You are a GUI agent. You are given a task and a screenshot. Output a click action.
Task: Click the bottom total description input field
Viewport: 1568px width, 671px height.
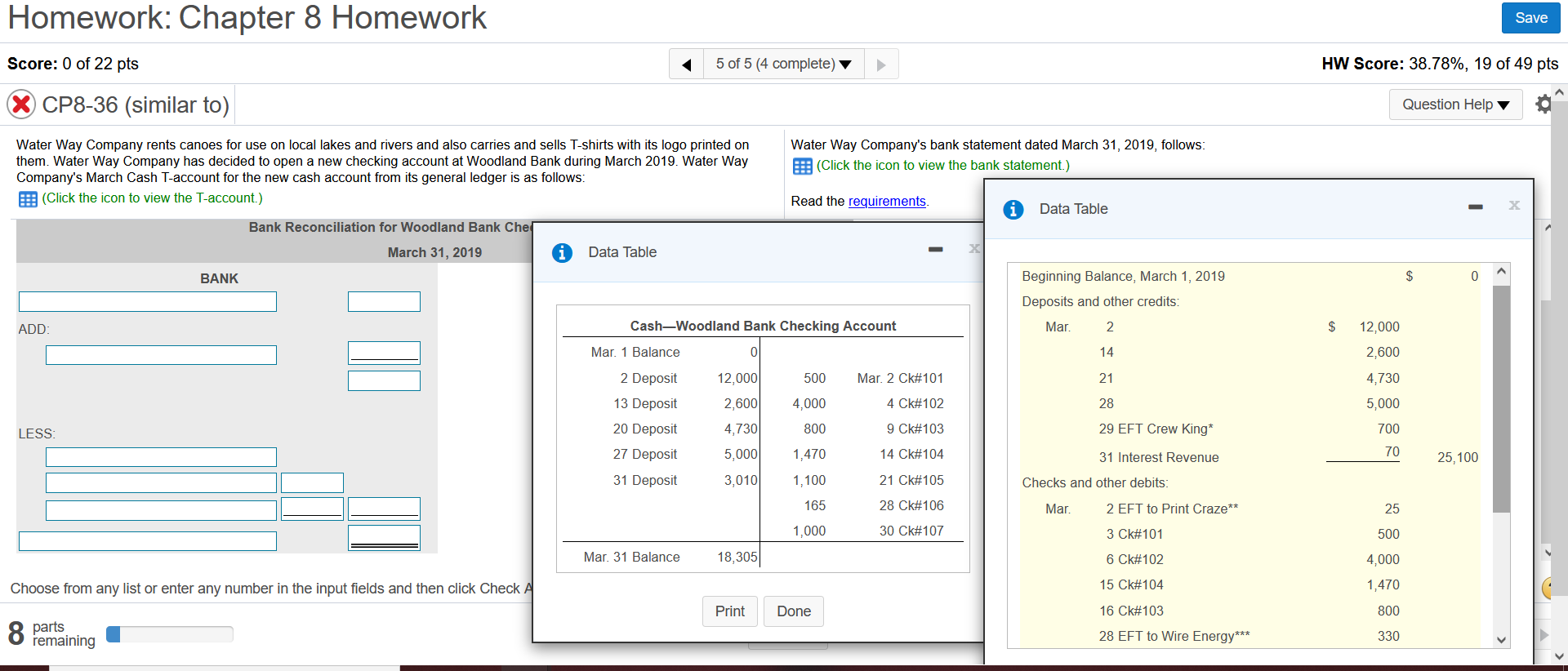pyautogui.click(x=148, y=541)
